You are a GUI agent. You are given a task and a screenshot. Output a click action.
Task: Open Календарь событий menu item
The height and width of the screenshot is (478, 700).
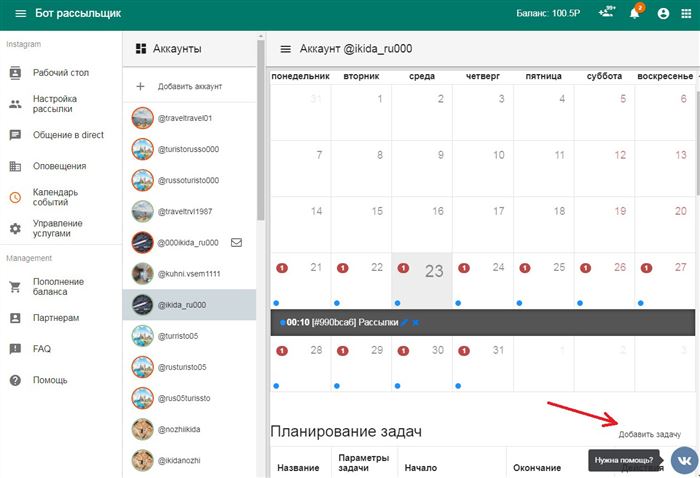(x=61, y=197)
